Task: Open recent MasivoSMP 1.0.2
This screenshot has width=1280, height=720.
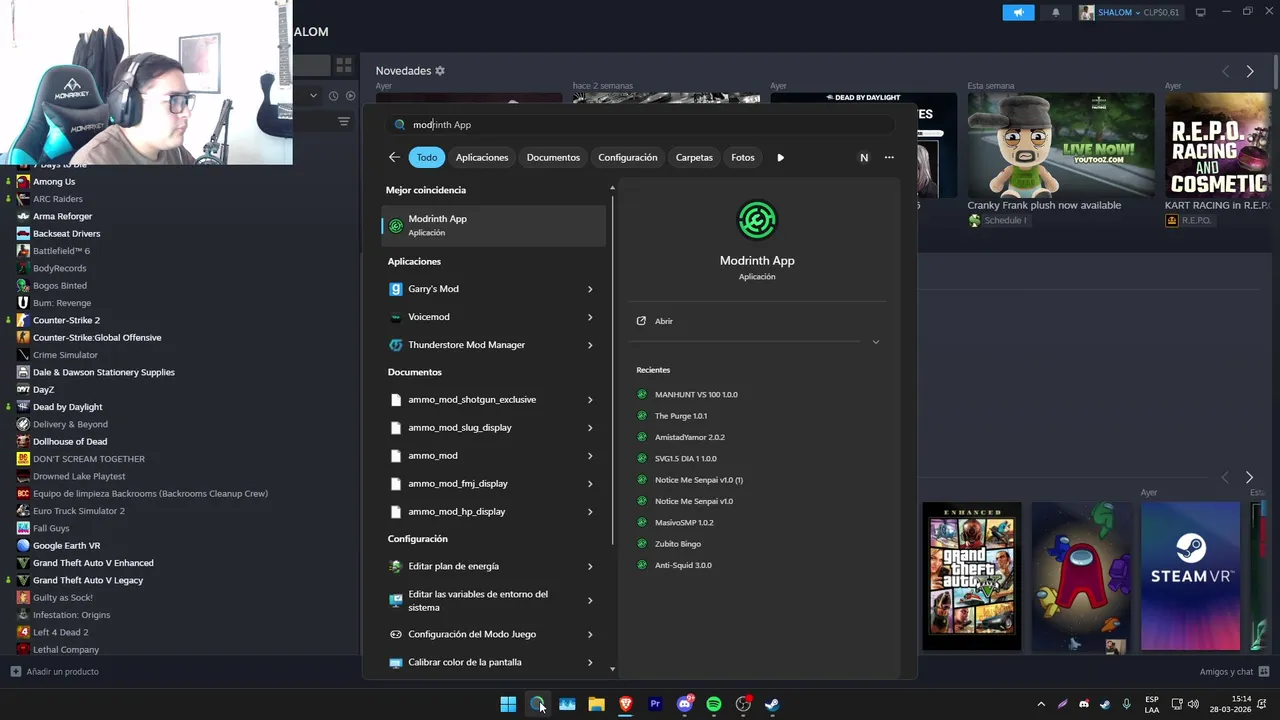Action: point(684,522)
